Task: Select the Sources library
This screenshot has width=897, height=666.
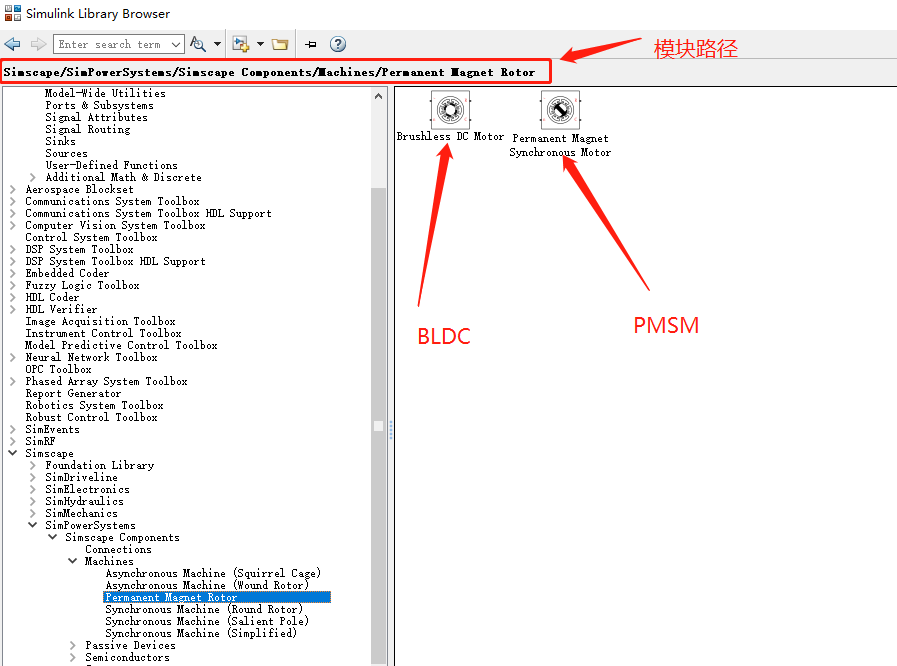Action: [x=66, y=153]
